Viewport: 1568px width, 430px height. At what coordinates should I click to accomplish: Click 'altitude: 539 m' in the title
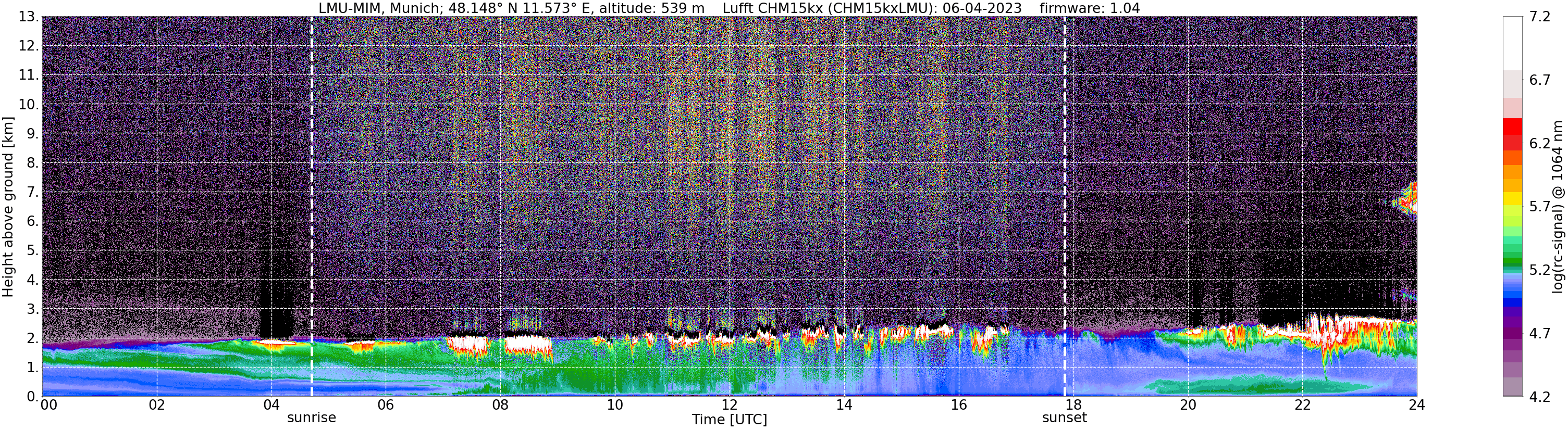[x=652, y=8]
